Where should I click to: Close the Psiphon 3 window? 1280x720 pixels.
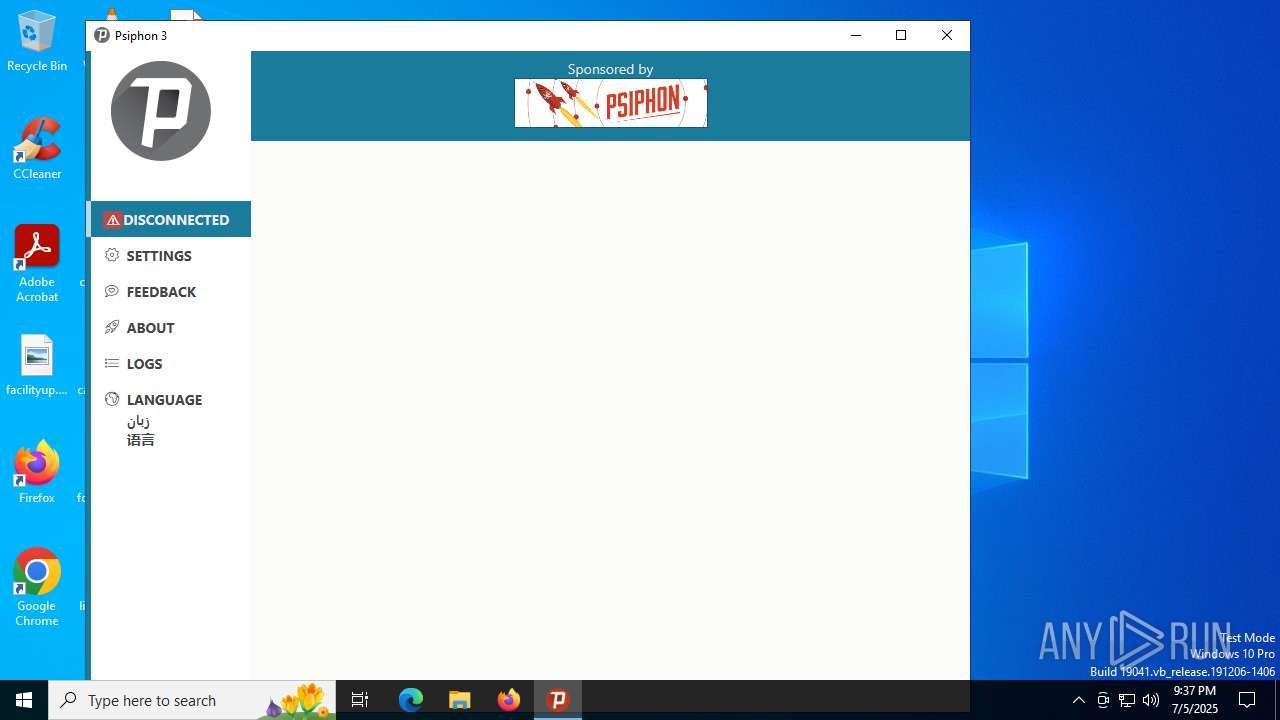coord(947,35)
